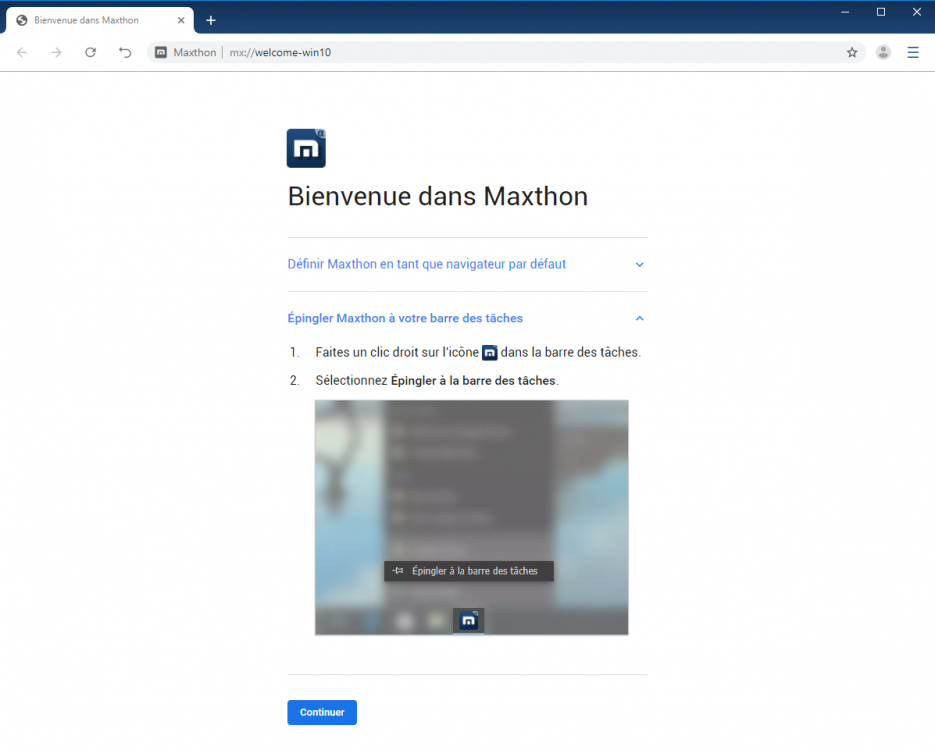
Task: Click the undo closed tab icon
Action: (x=124, y=52)
